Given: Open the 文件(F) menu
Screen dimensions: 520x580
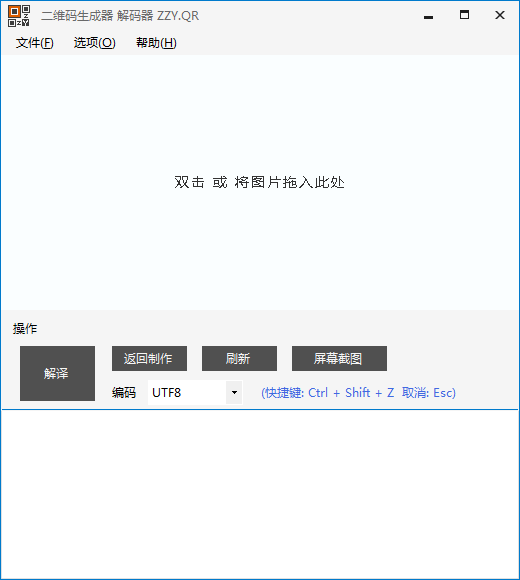Looking at the screenshot, I should coord(34,43).
